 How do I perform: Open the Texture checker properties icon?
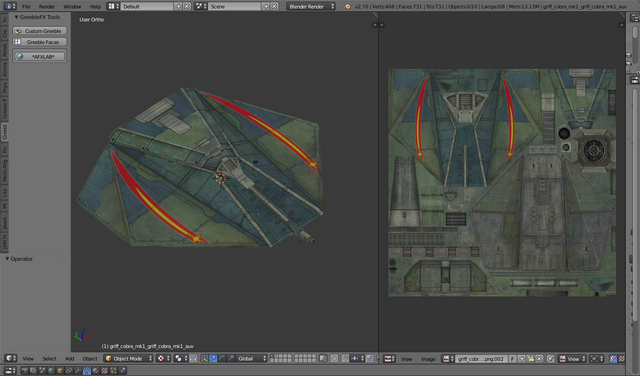(104, 370)
